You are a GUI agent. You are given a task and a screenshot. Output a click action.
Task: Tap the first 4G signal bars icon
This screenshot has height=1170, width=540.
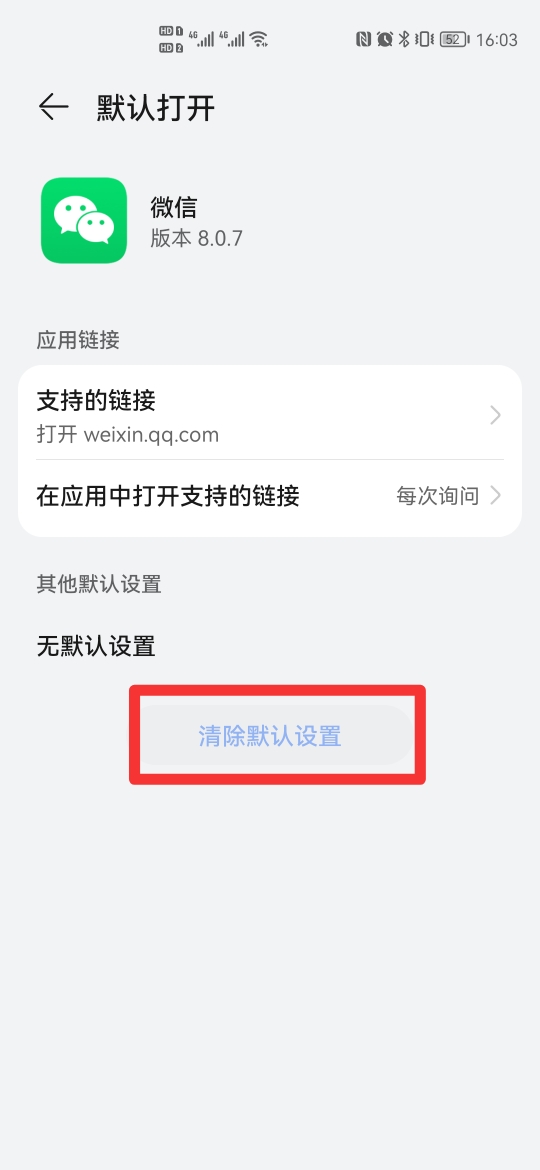[x=202, y=39]
